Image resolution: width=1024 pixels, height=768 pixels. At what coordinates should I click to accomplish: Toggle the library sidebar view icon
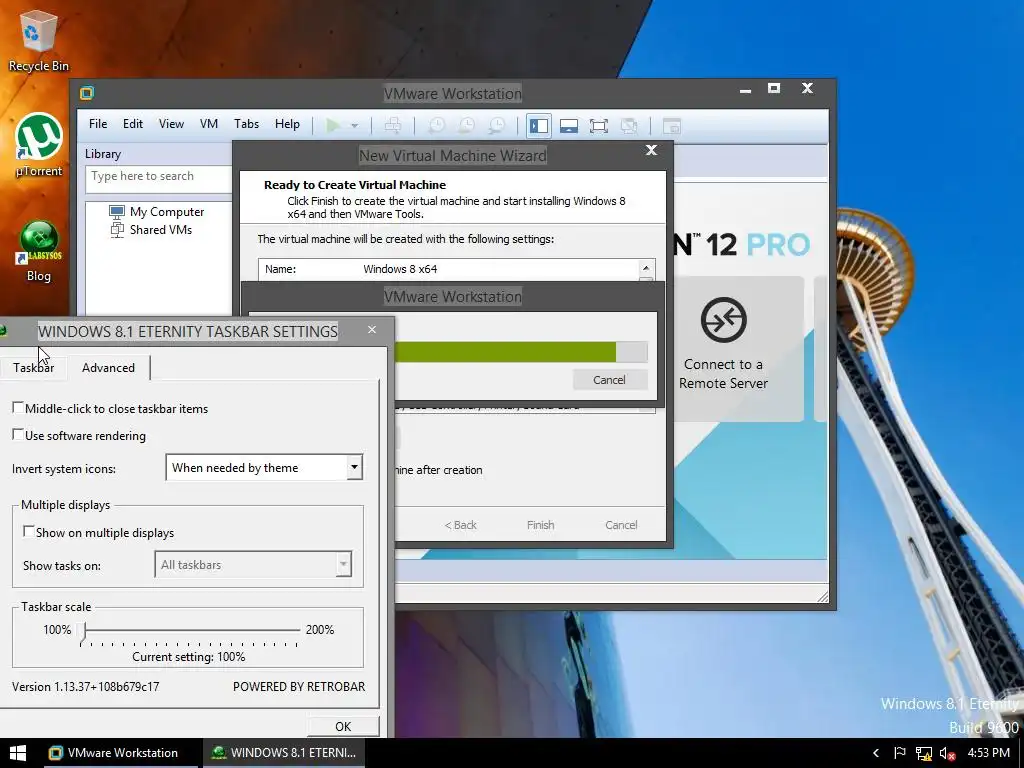pyautogui.click(x=539, y=125)
